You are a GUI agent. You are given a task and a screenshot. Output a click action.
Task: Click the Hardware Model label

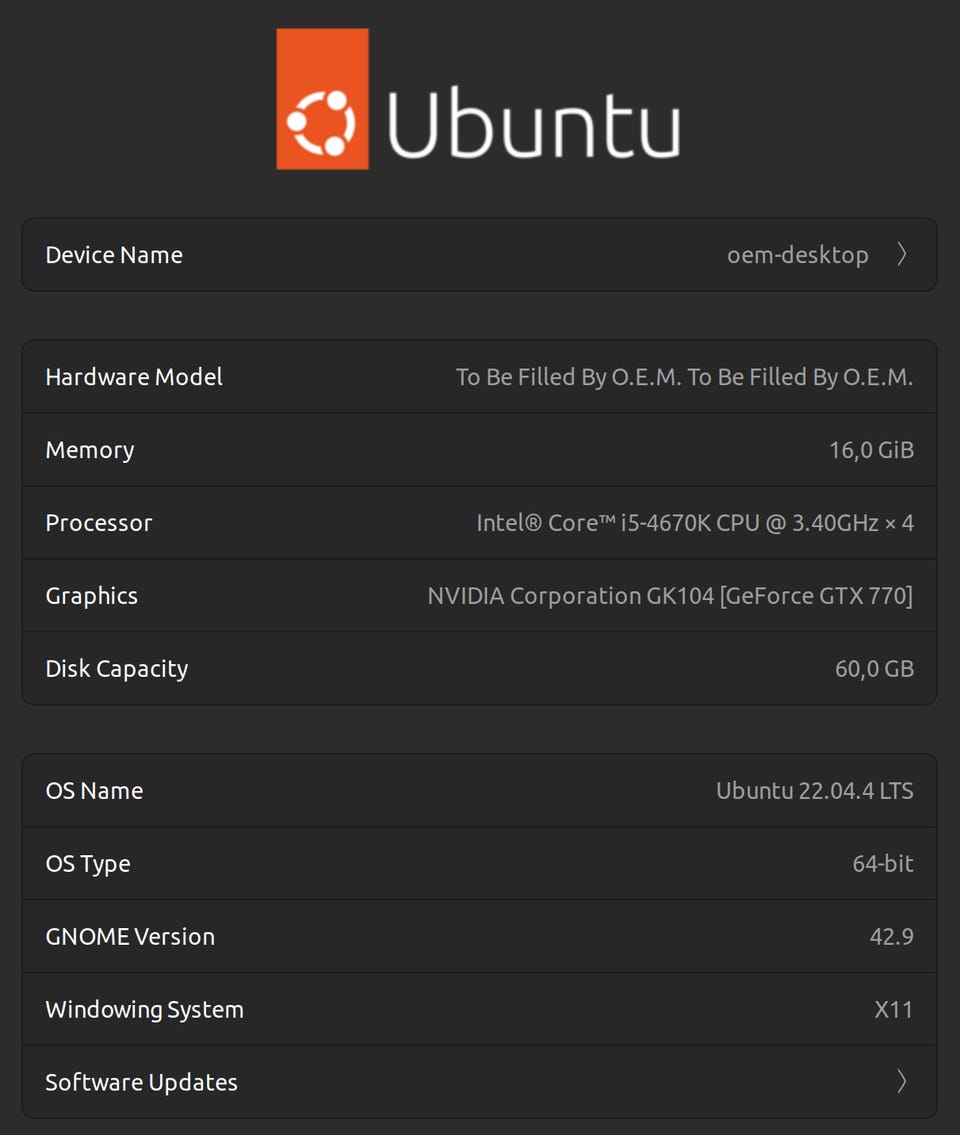click(x=134, y=377)
